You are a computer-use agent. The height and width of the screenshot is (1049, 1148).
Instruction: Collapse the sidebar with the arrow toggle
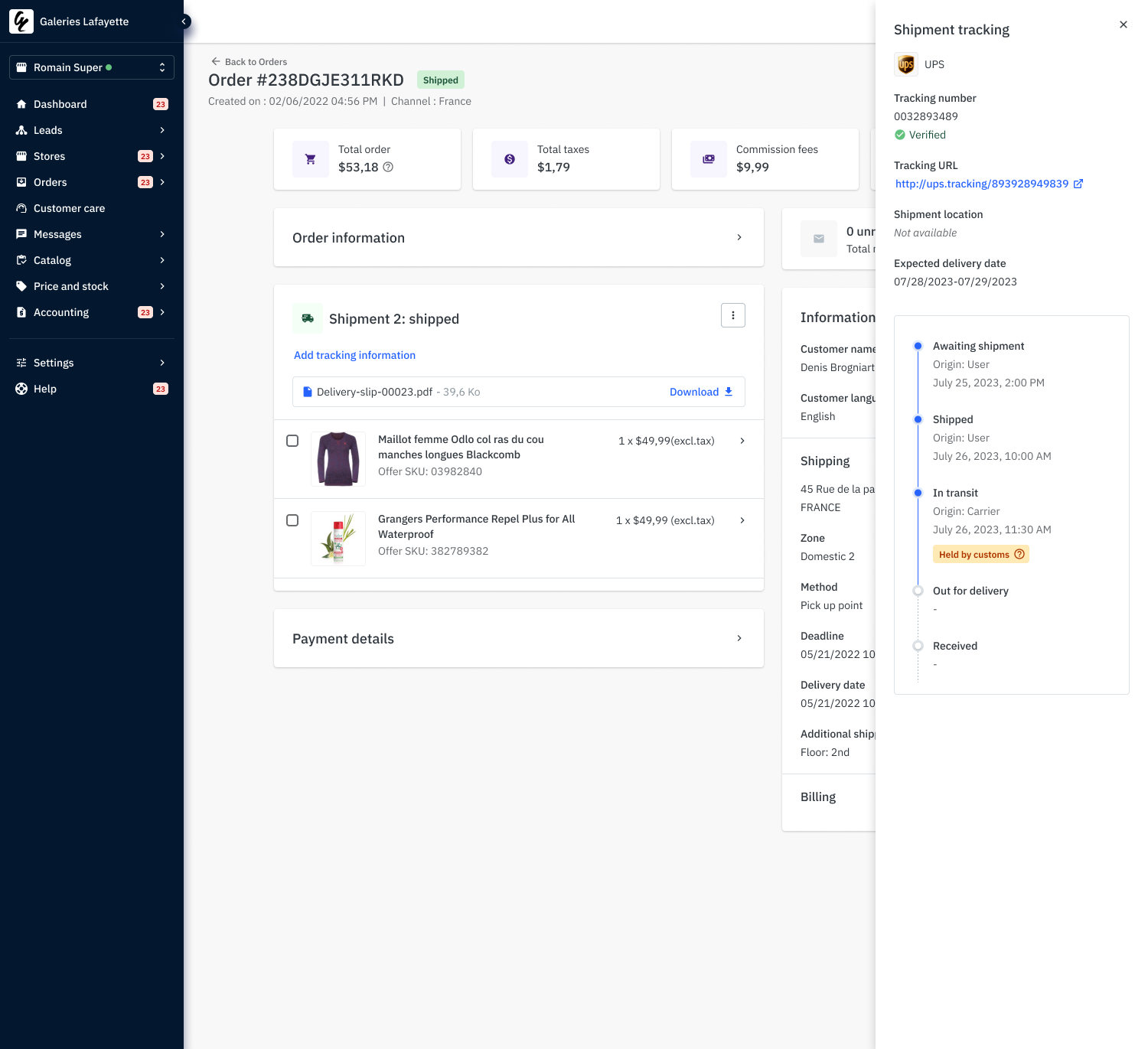click(184, 21)
